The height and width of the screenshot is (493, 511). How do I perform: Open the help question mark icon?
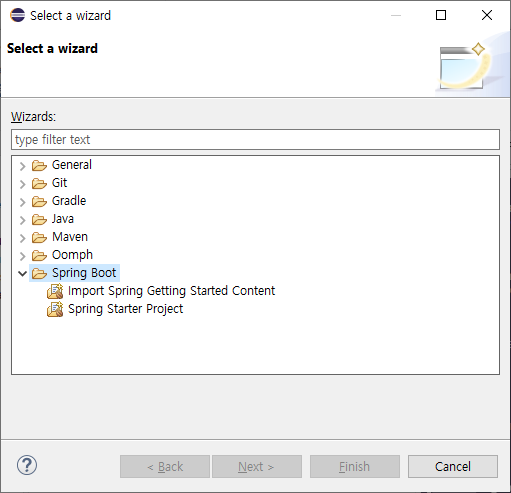(27, 465)
